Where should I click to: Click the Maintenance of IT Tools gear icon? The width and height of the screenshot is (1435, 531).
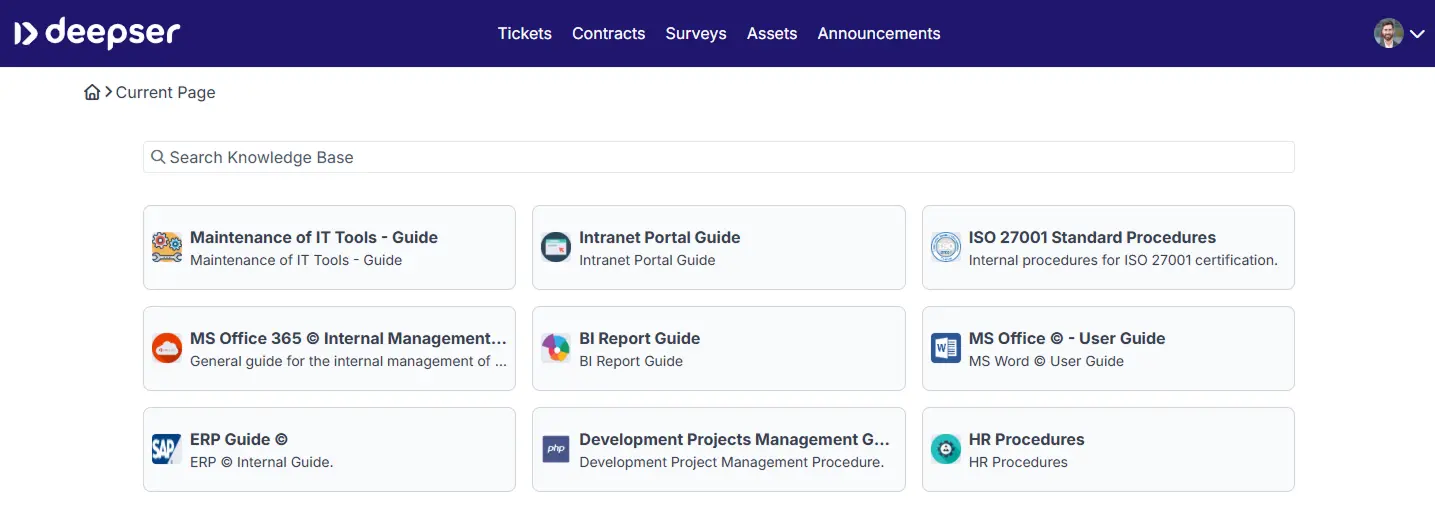pos(166,247)
